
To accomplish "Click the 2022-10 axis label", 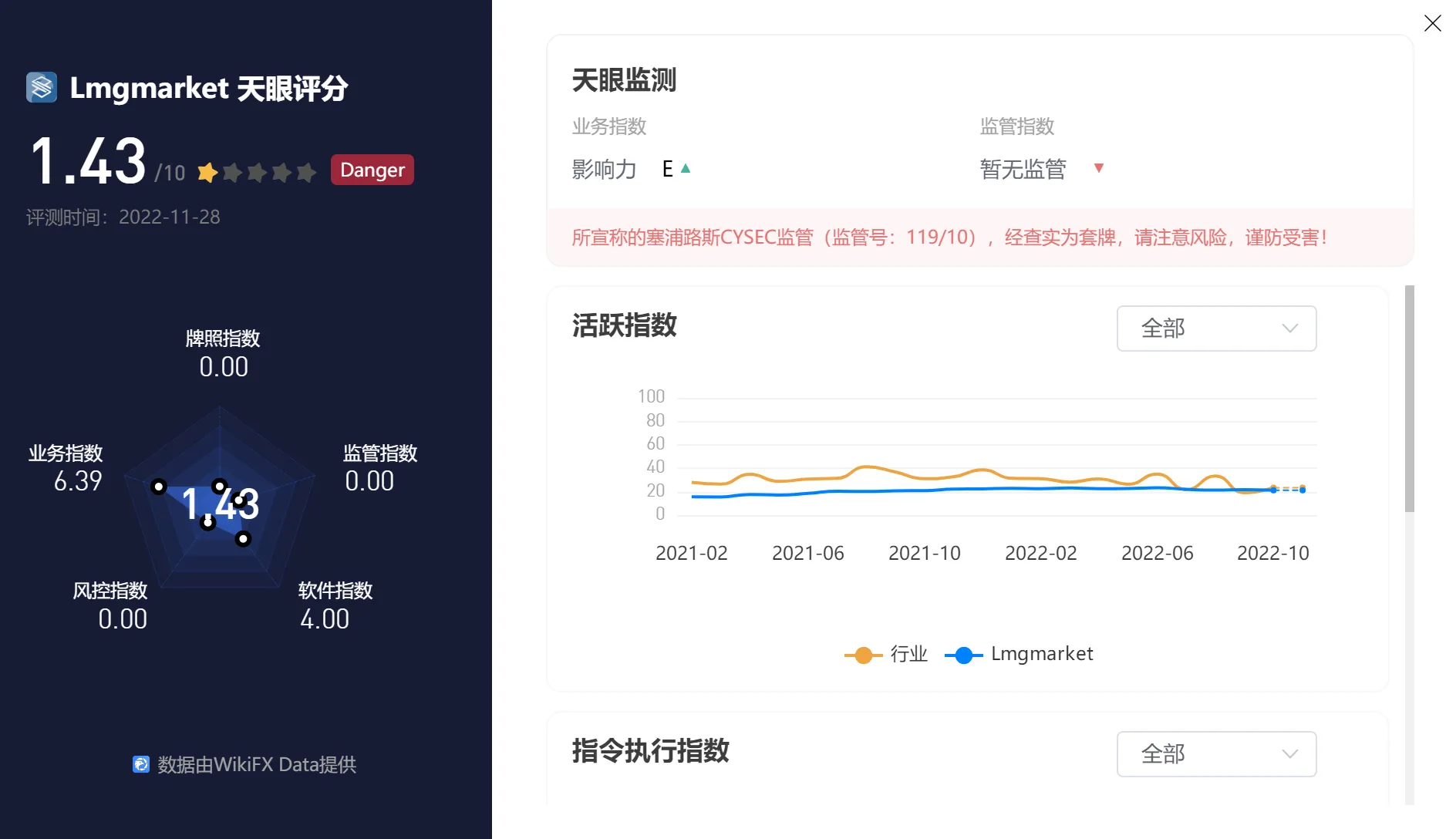I will click(1272, 553).
